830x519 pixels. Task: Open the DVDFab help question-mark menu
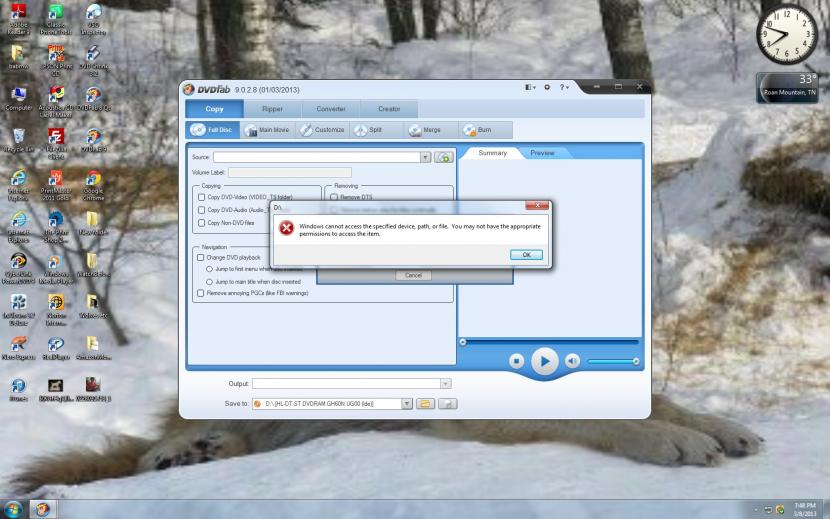564,87
